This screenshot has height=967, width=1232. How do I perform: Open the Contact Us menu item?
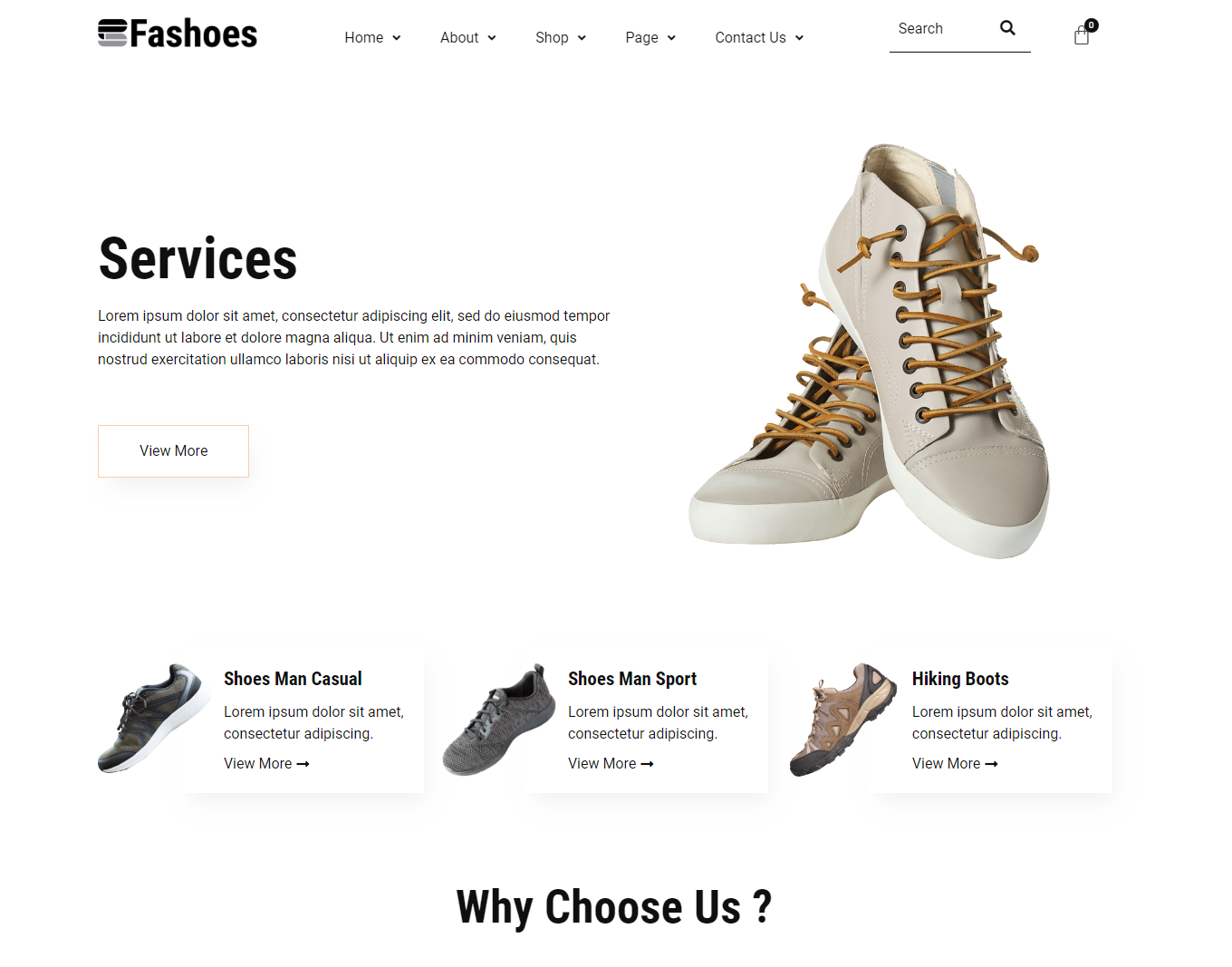click(750, 37)
